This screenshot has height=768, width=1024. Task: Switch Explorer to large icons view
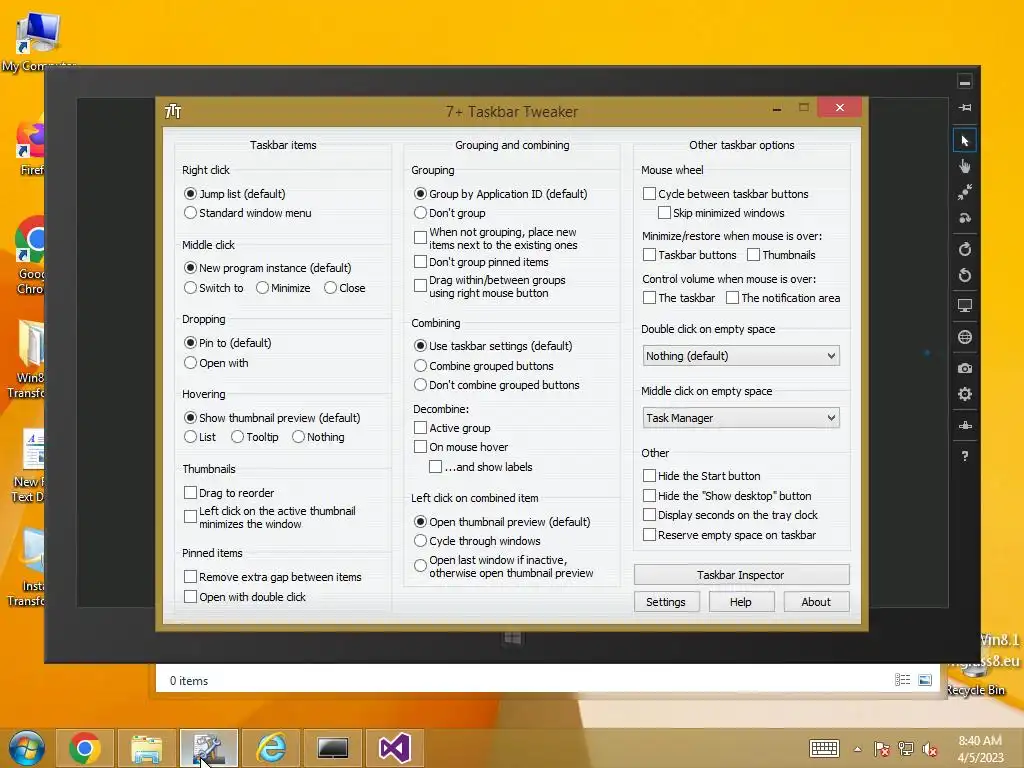pos(925,680)
